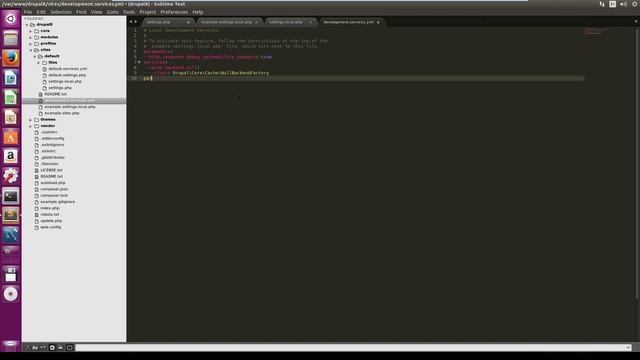Open the Find menu
The width and height of the screenshot is (640, 360).
coord(81,12)
